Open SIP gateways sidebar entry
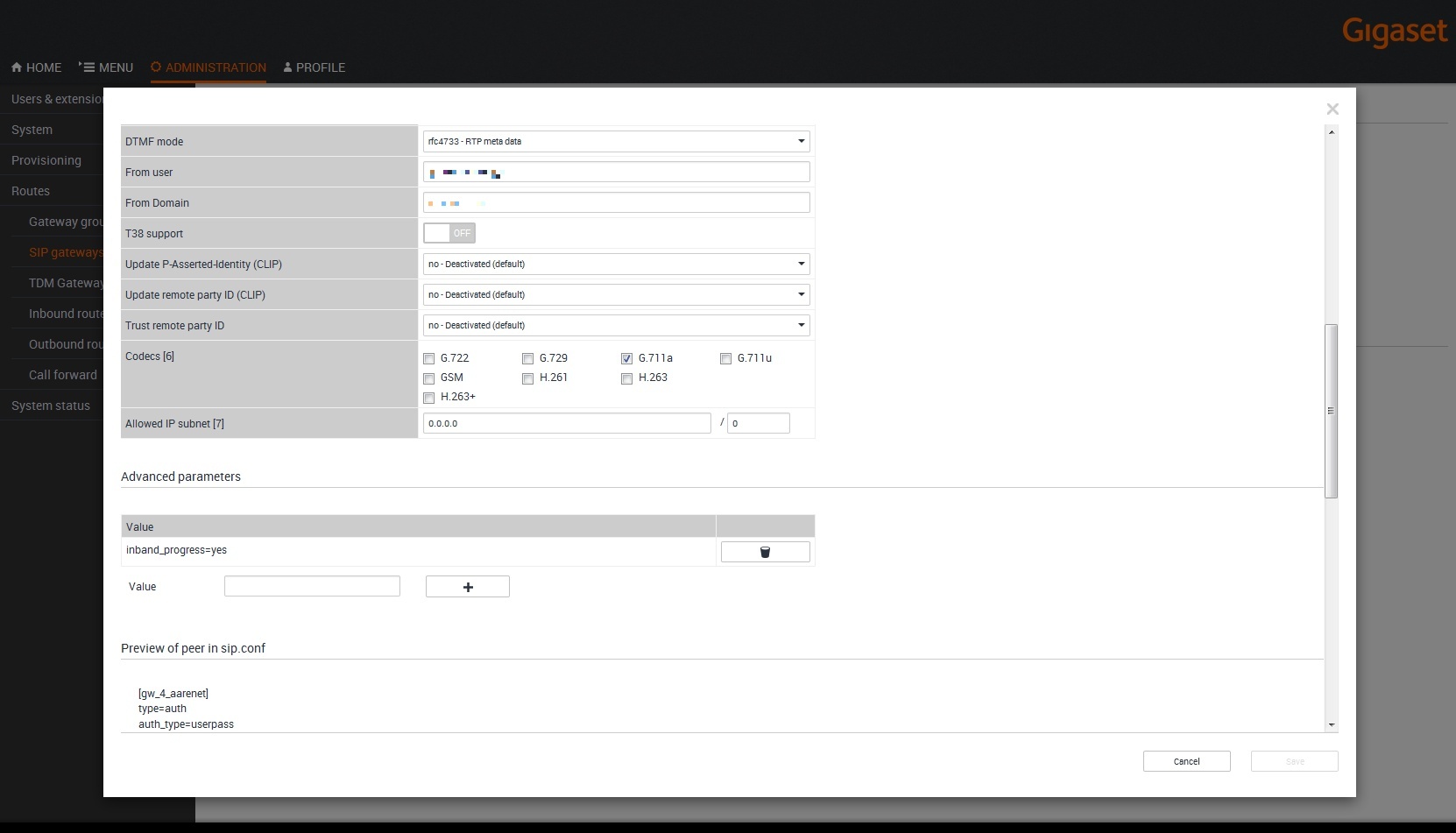The image size is (1456, 833). [x=66, y=252]
